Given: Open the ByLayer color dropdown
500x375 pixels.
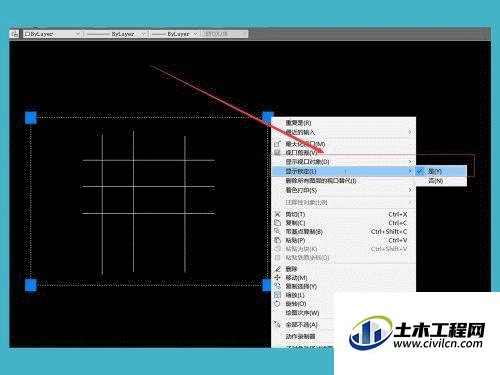Looking at the screenshot, I should (52, 34).
